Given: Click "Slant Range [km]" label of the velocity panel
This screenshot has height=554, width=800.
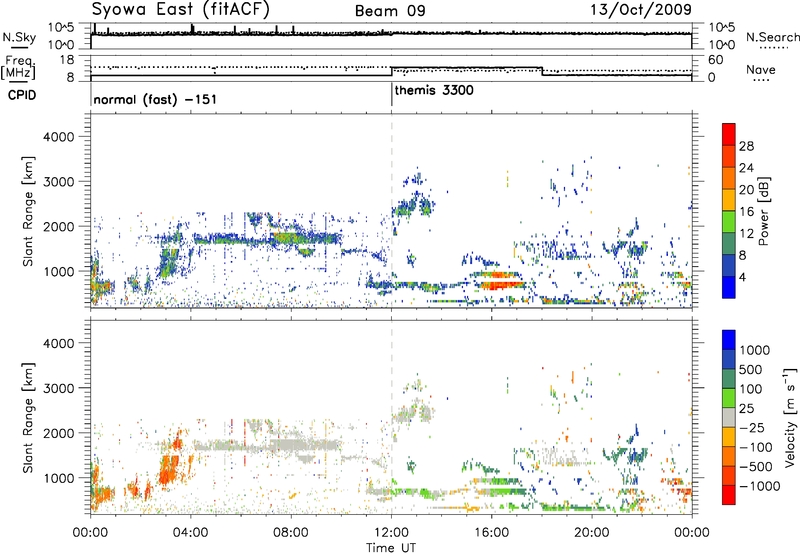Looking at the screenshot, I should point(28,417).
